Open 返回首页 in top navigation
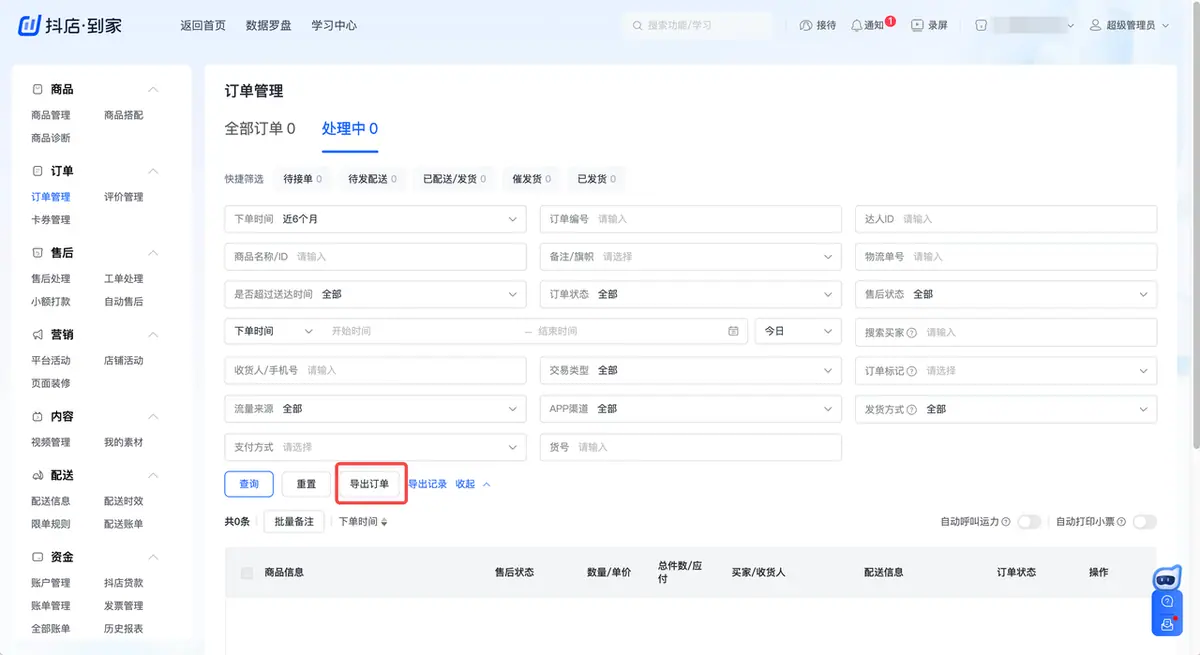 [x=203, y=26]
